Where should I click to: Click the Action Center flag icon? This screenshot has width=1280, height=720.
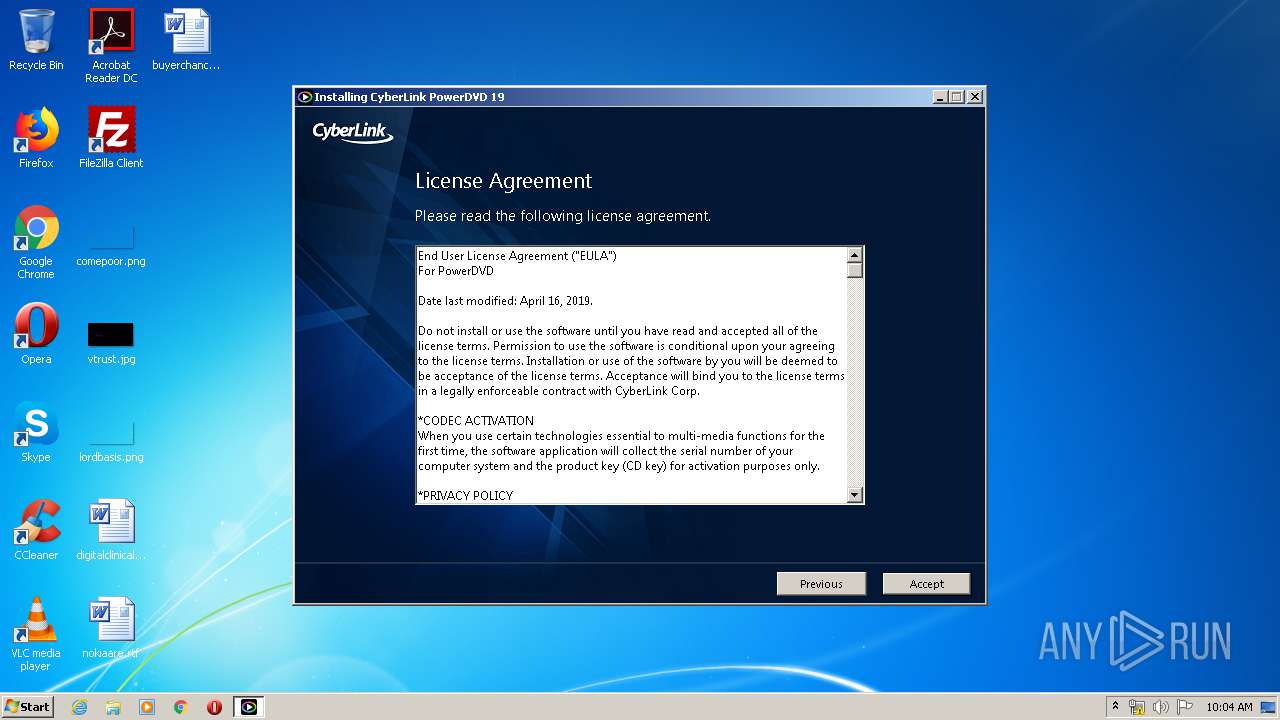[x=1185, y=707]
